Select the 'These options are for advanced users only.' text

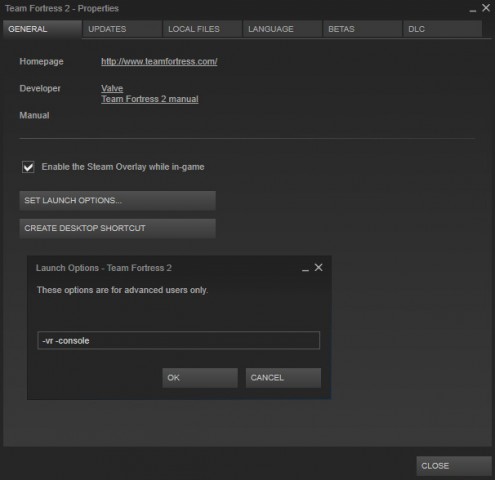coord(122,290)
